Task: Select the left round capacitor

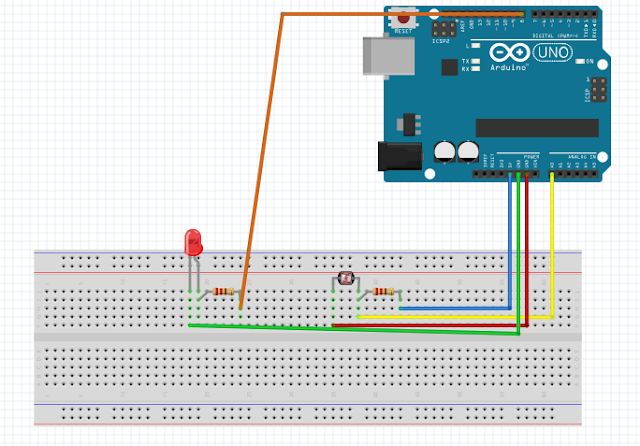Action: coord(444,151)
